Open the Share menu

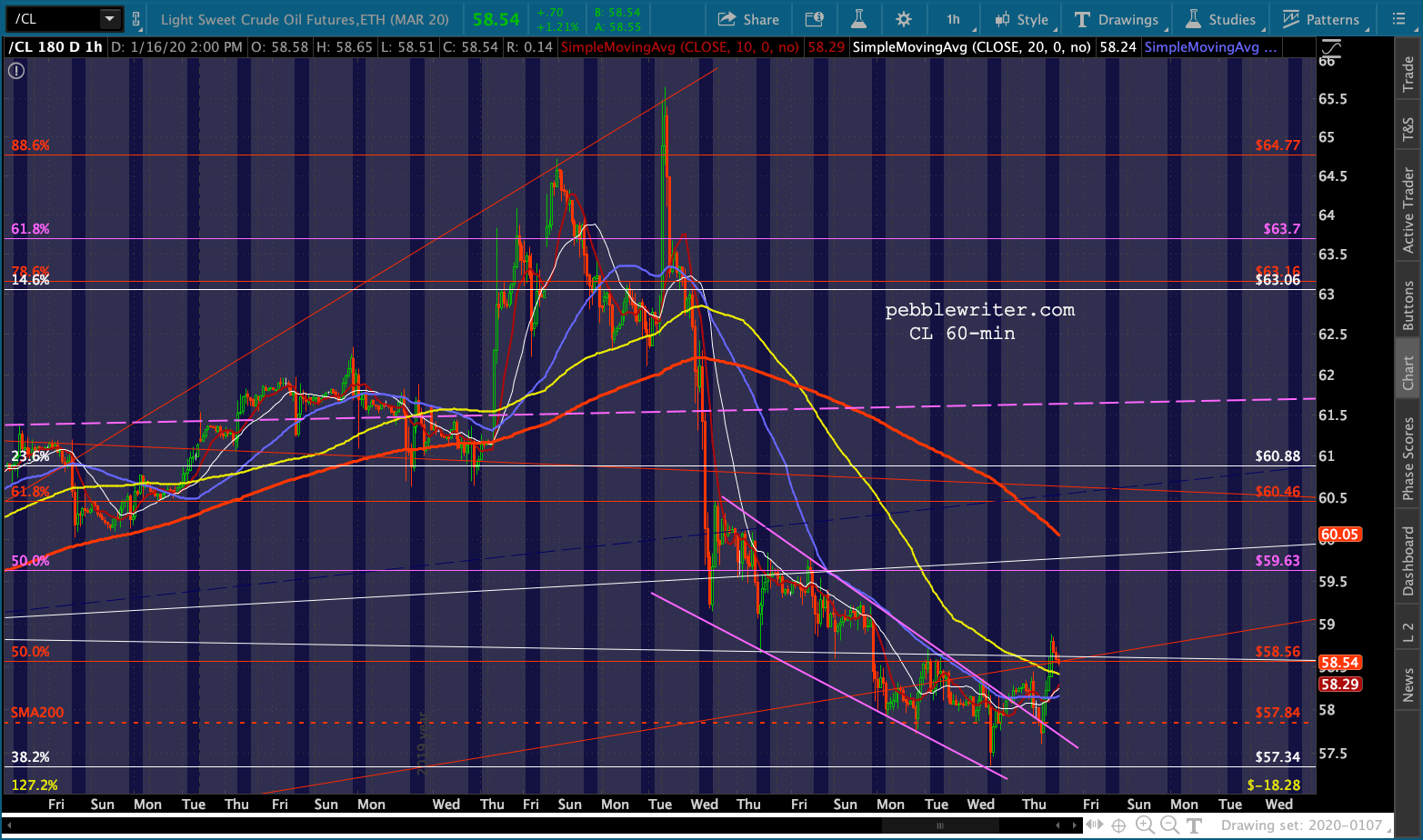coord(748,19)
